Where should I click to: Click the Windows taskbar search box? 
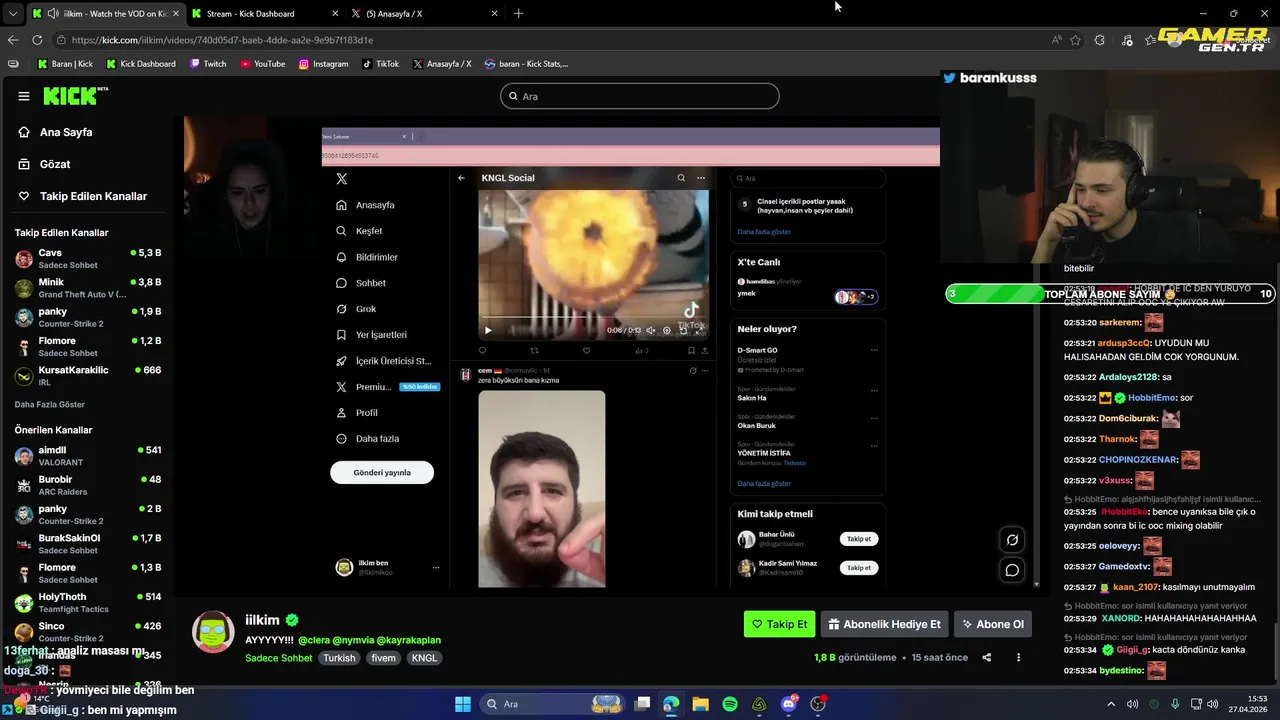click(552, 704)
